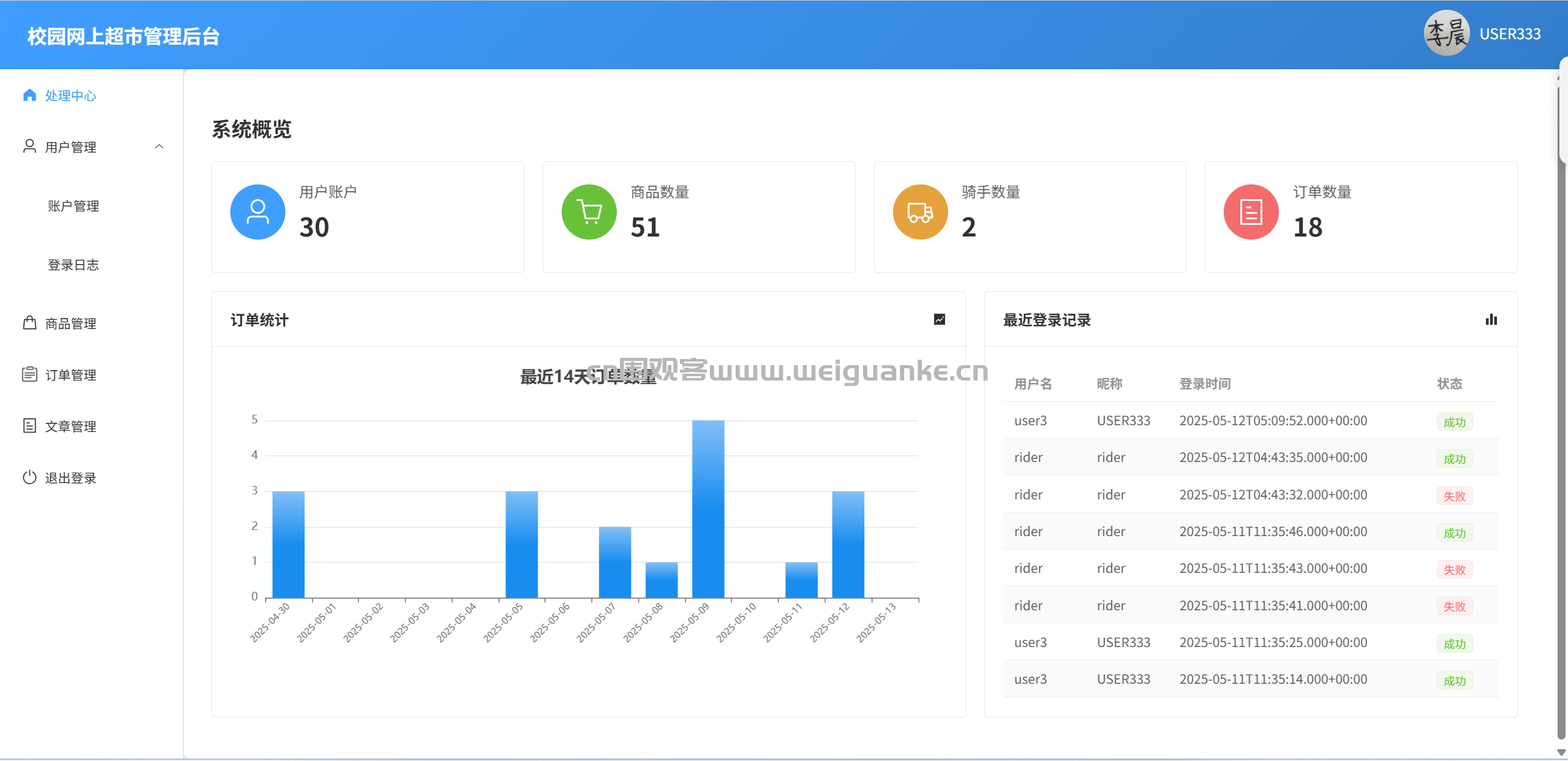Open the USER333 account dropdown
Viewport: 1568px width, 761px height.
tap(1509, 34)
